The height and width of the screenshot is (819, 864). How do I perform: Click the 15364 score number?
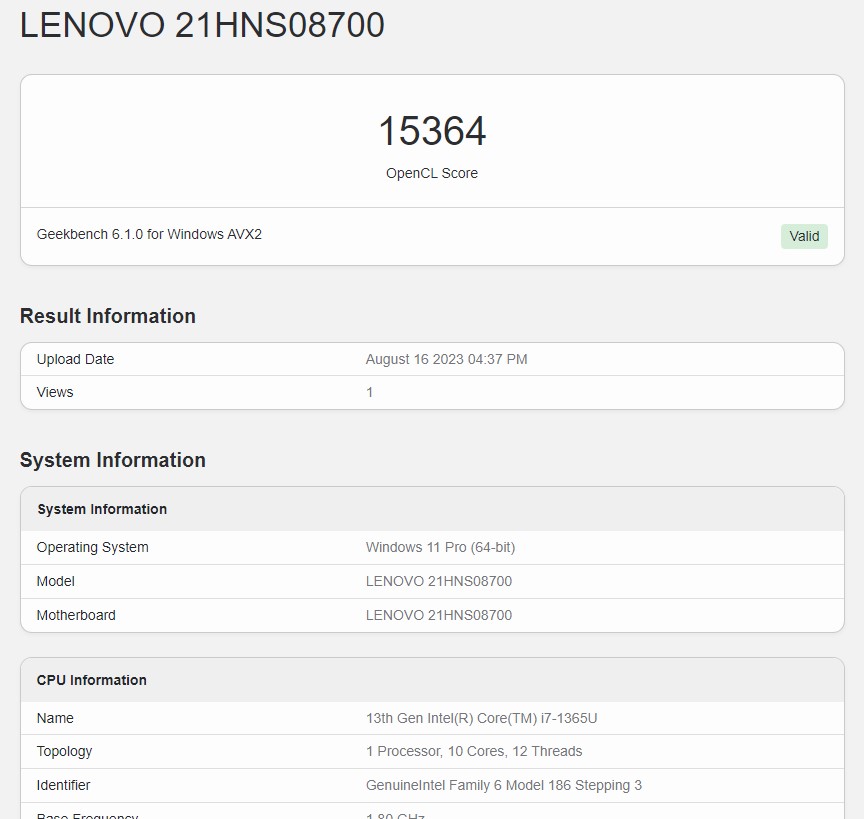pos(432,132)
